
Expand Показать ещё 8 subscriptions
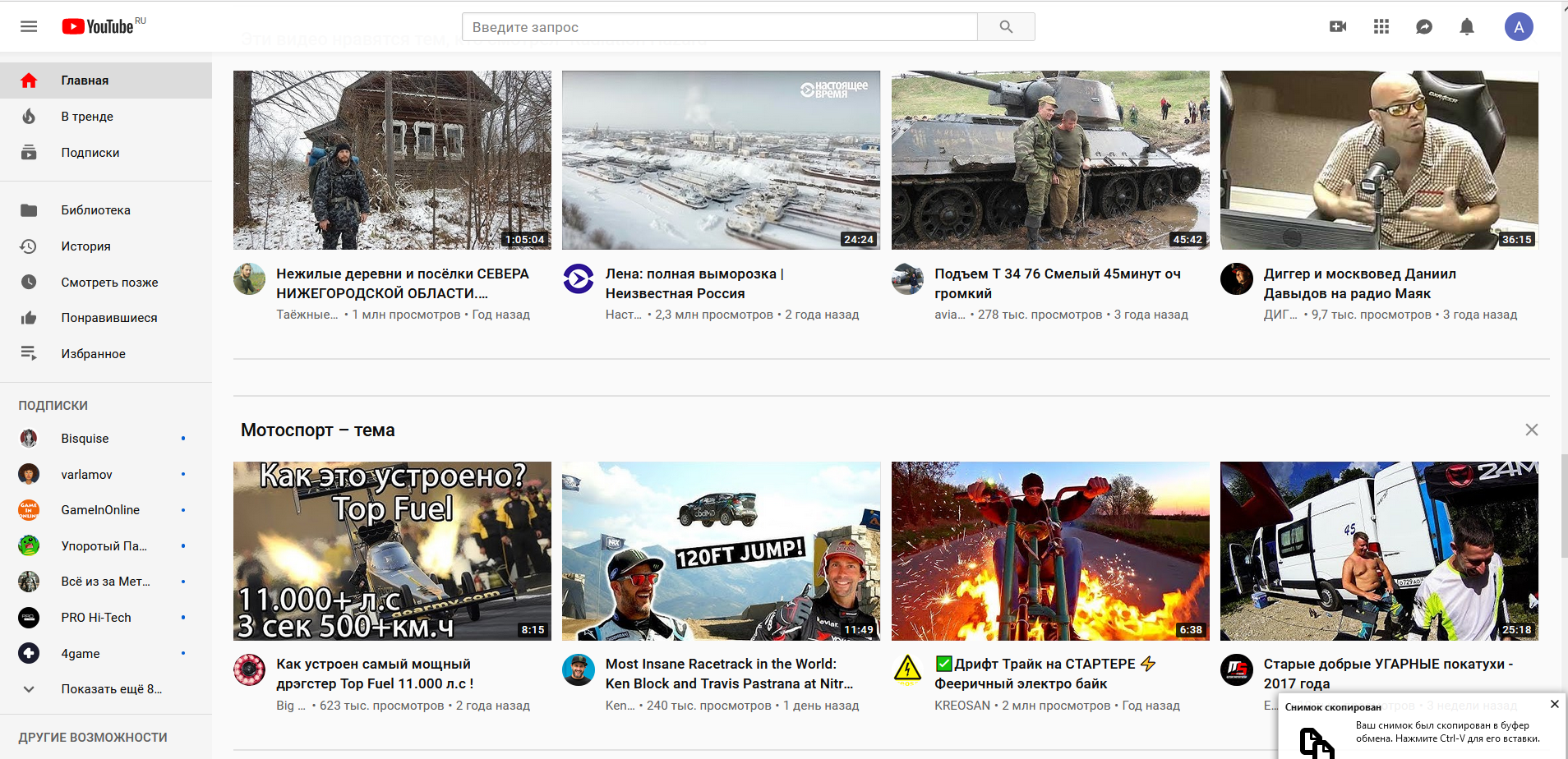point(106,689)
